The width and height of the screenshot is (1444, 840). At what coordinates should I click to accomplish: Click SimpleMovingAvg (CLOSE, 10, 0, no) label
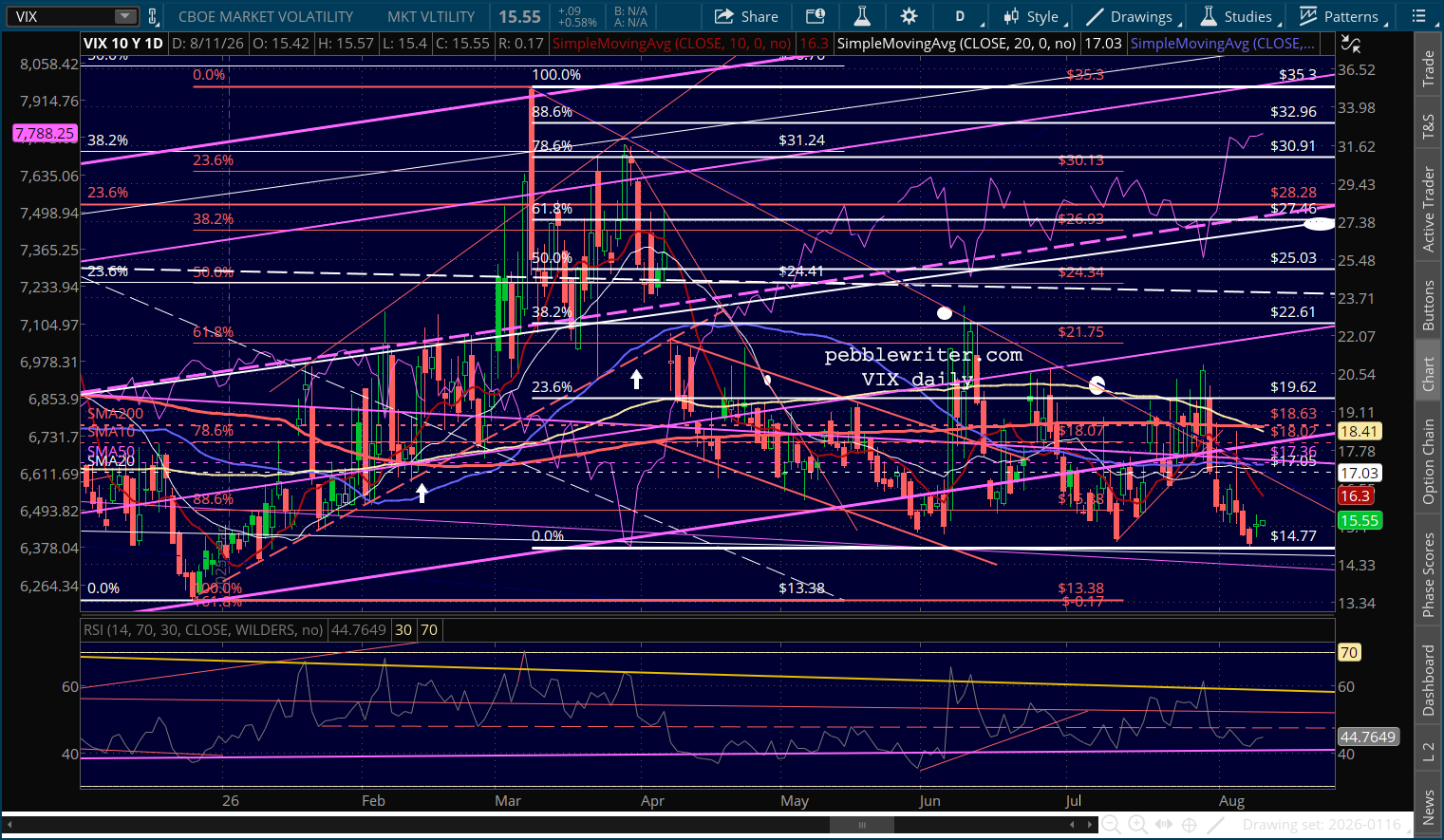672,44
